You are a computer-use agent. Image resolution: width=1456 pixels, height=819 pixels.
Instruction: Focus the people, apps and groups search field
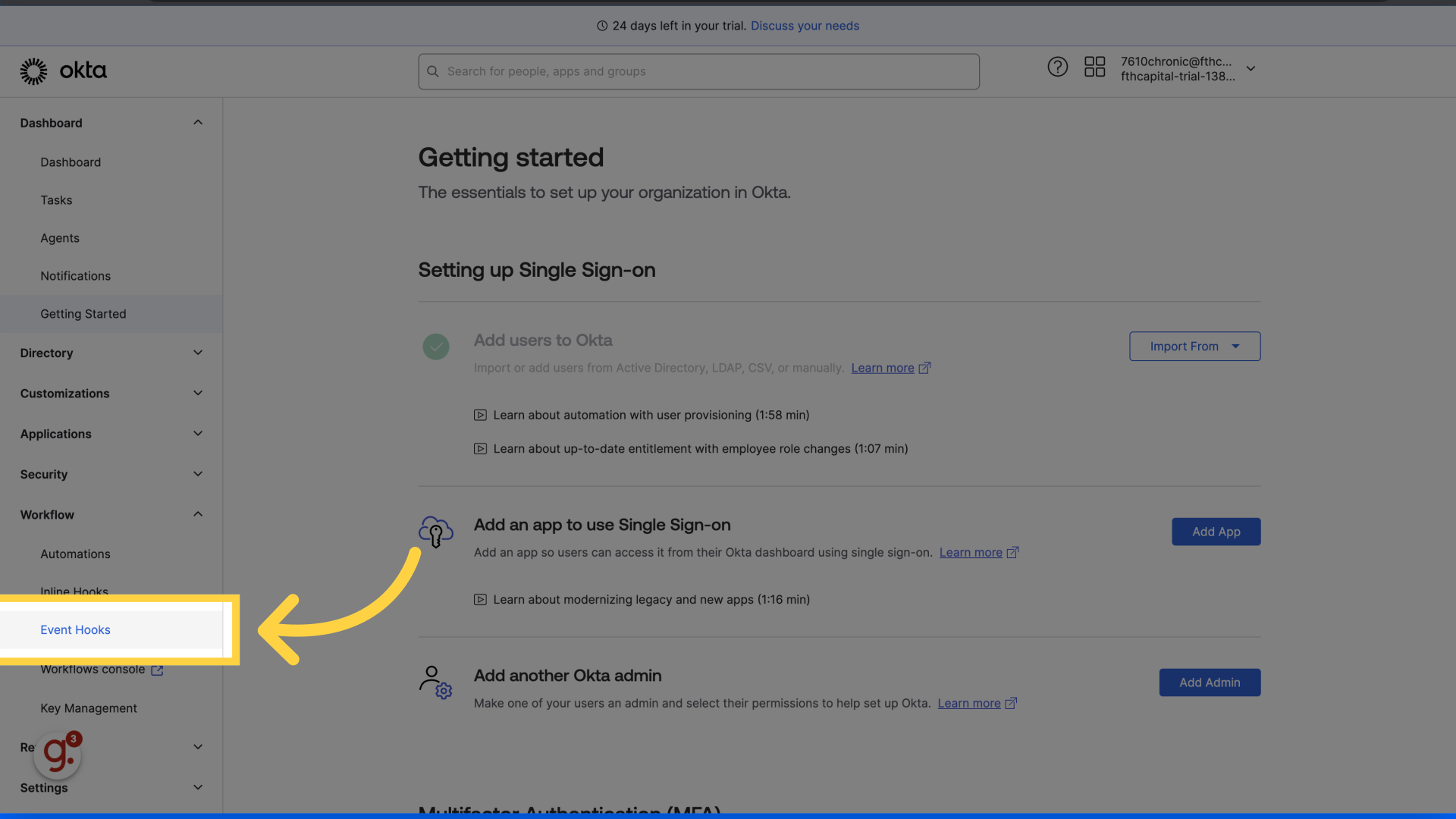698,71
